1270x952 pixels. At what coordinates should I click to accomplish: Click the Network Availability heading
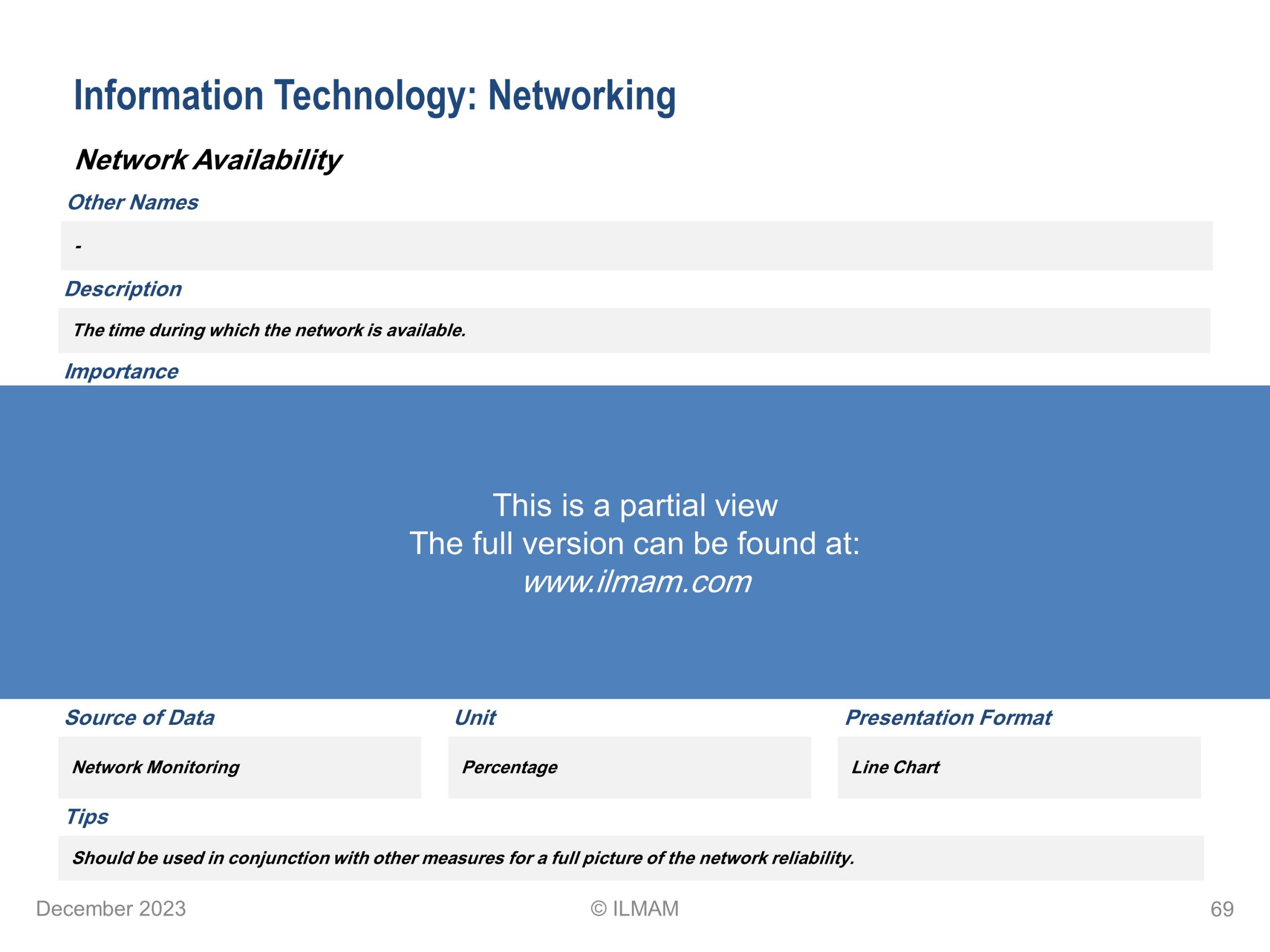pos(208,161)
